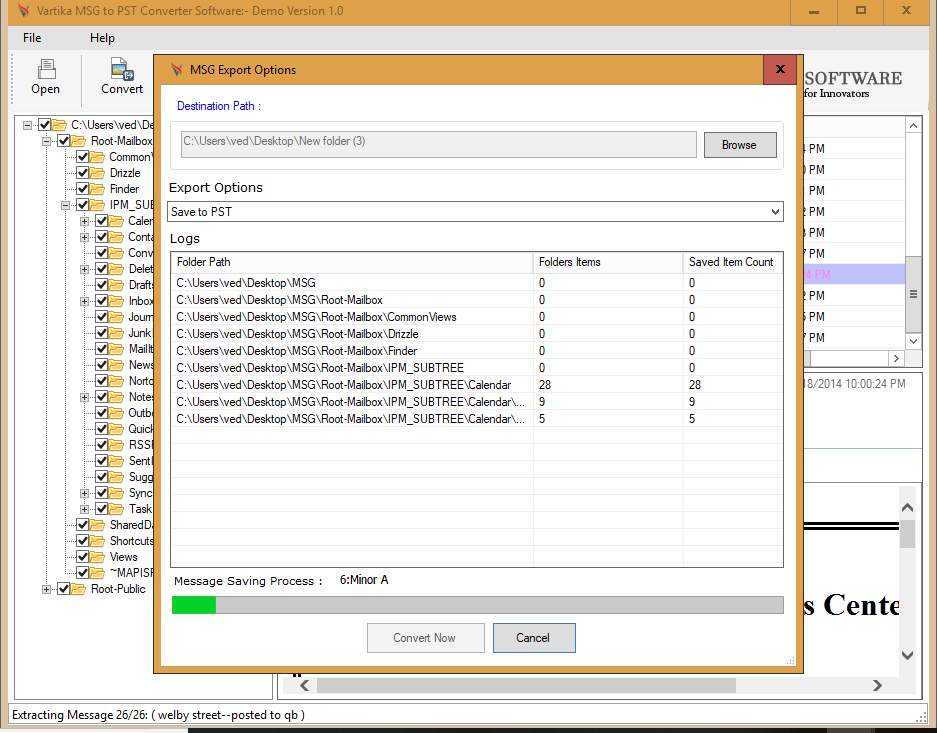Image resolution: width=937 pixels, height=733 pixels.
Task: Click the Root-Mailbox folder icon
Action: 78,142
